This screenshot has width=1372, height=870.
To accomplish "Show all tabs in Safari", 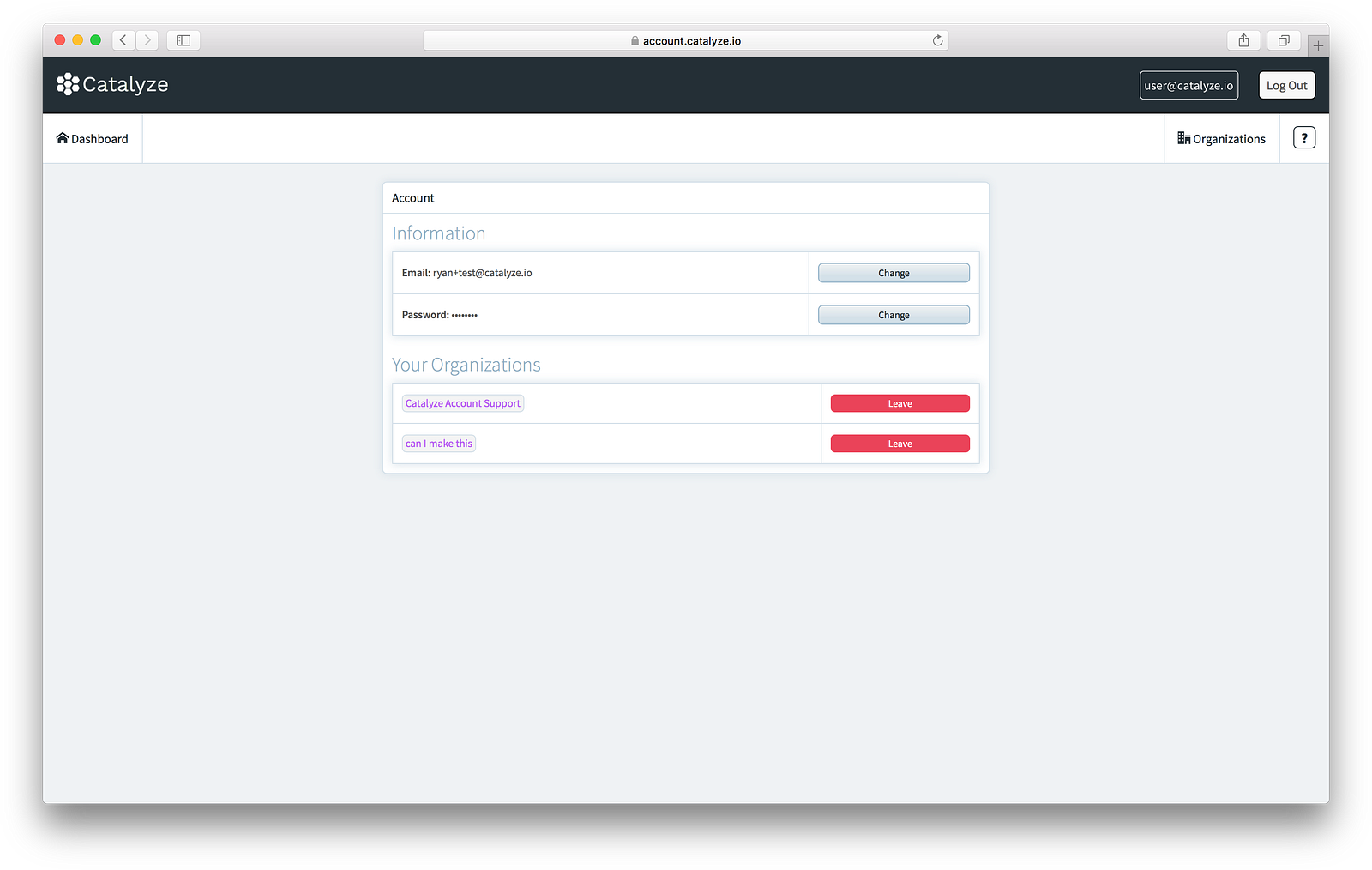I will 1284,40.
